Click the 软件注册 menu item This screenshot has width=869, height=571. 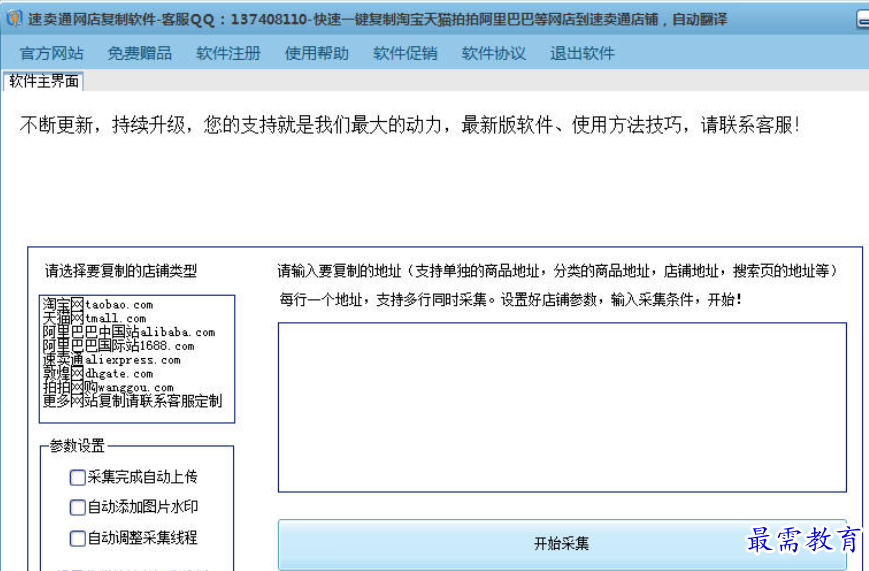(x=228, y=53)
